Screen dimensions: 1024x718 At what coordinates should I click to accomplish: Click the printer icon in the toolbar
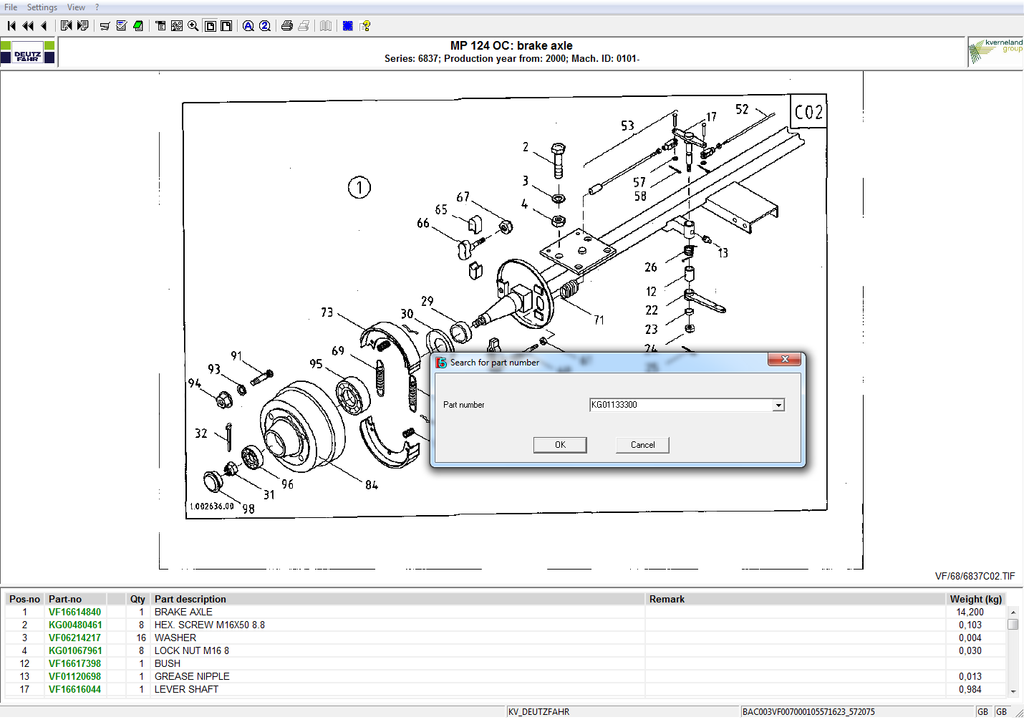[x=286, y=25]
